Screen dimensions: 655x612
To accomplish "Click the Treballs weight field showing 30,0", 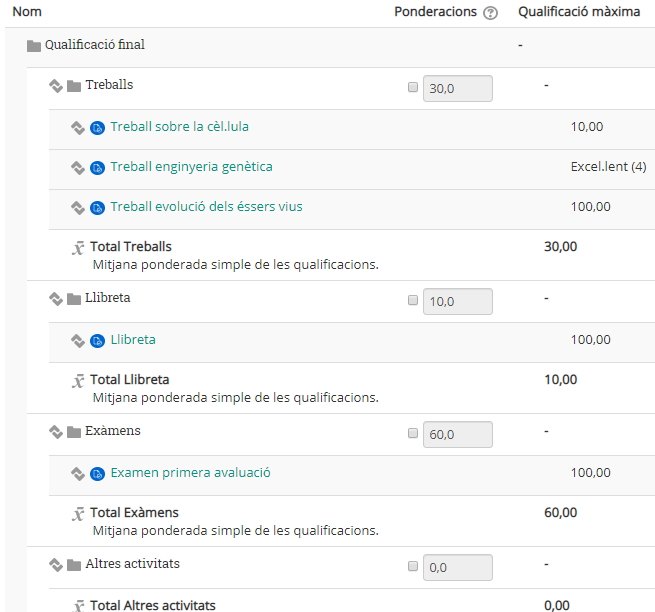I will coord(458,89).
